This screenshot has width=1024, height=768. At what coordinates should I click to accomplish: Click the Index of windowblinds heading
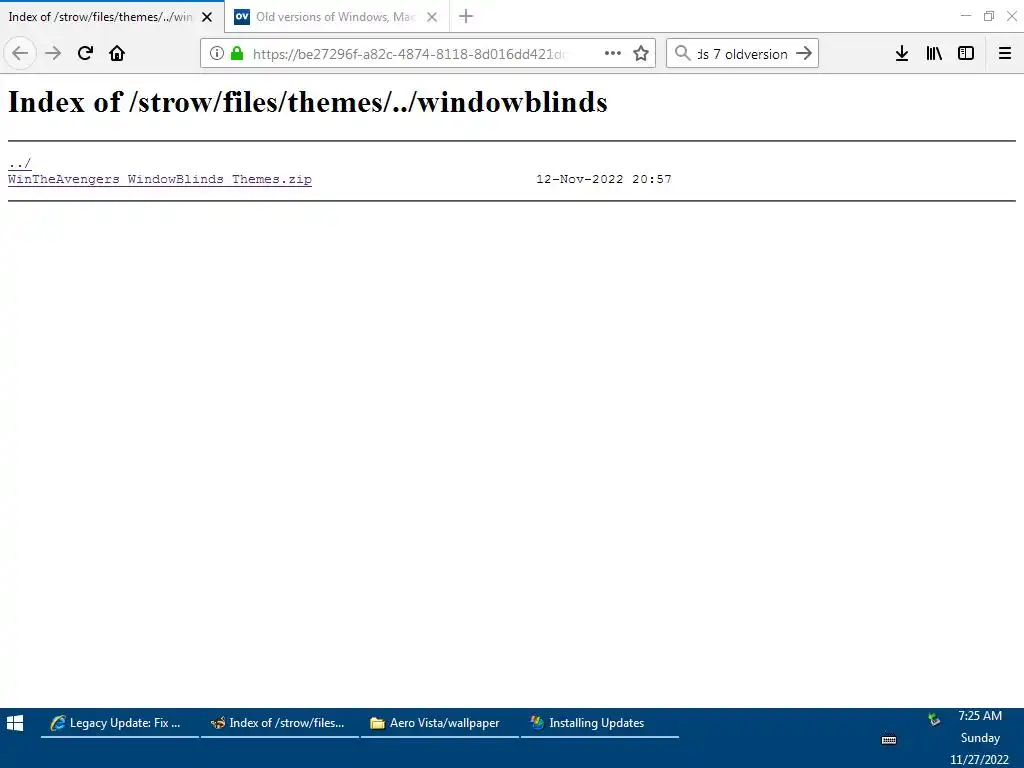pos(308,102)
